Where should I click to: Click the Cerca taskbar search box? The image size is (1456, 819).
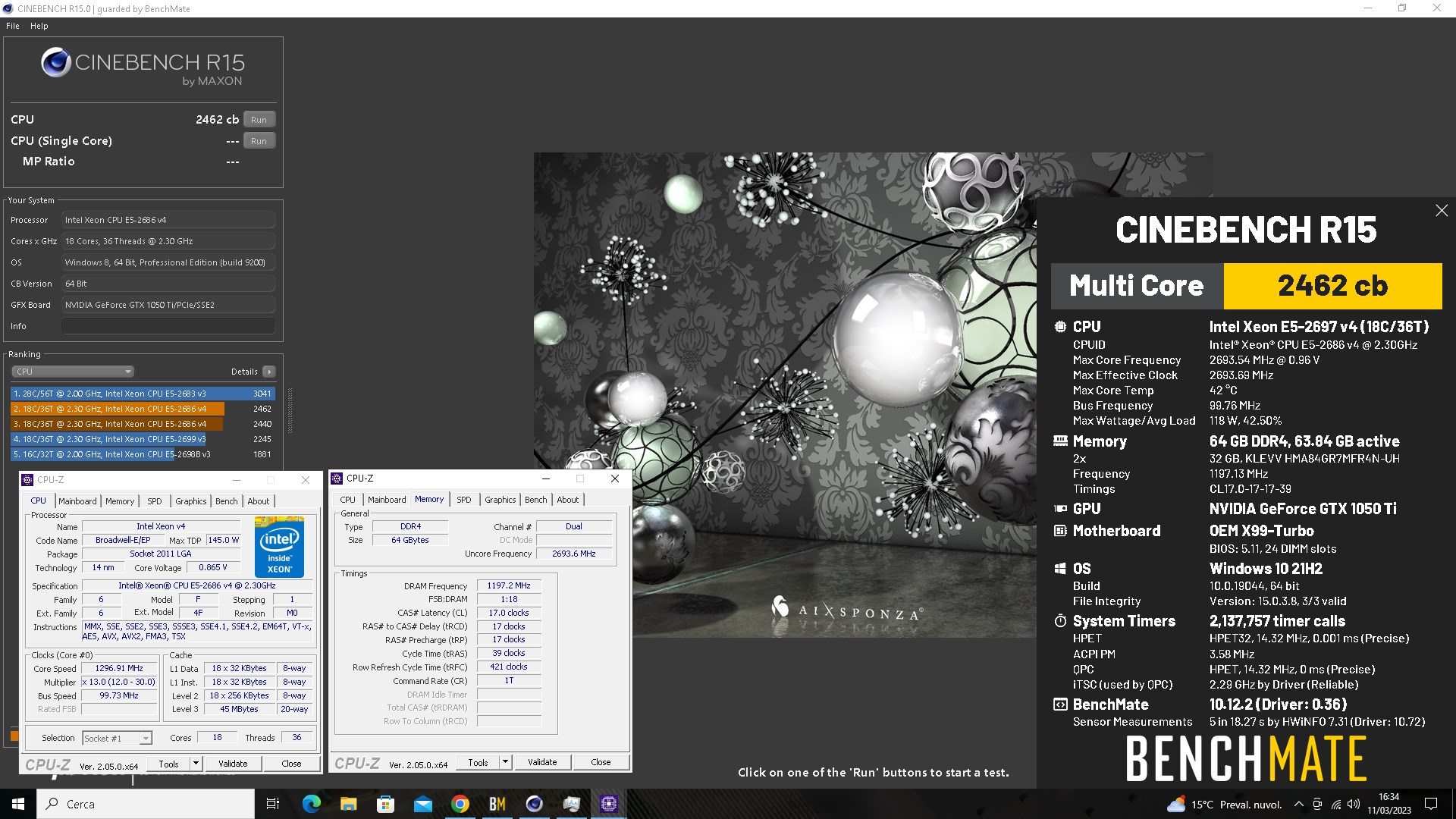coord(146,804)
